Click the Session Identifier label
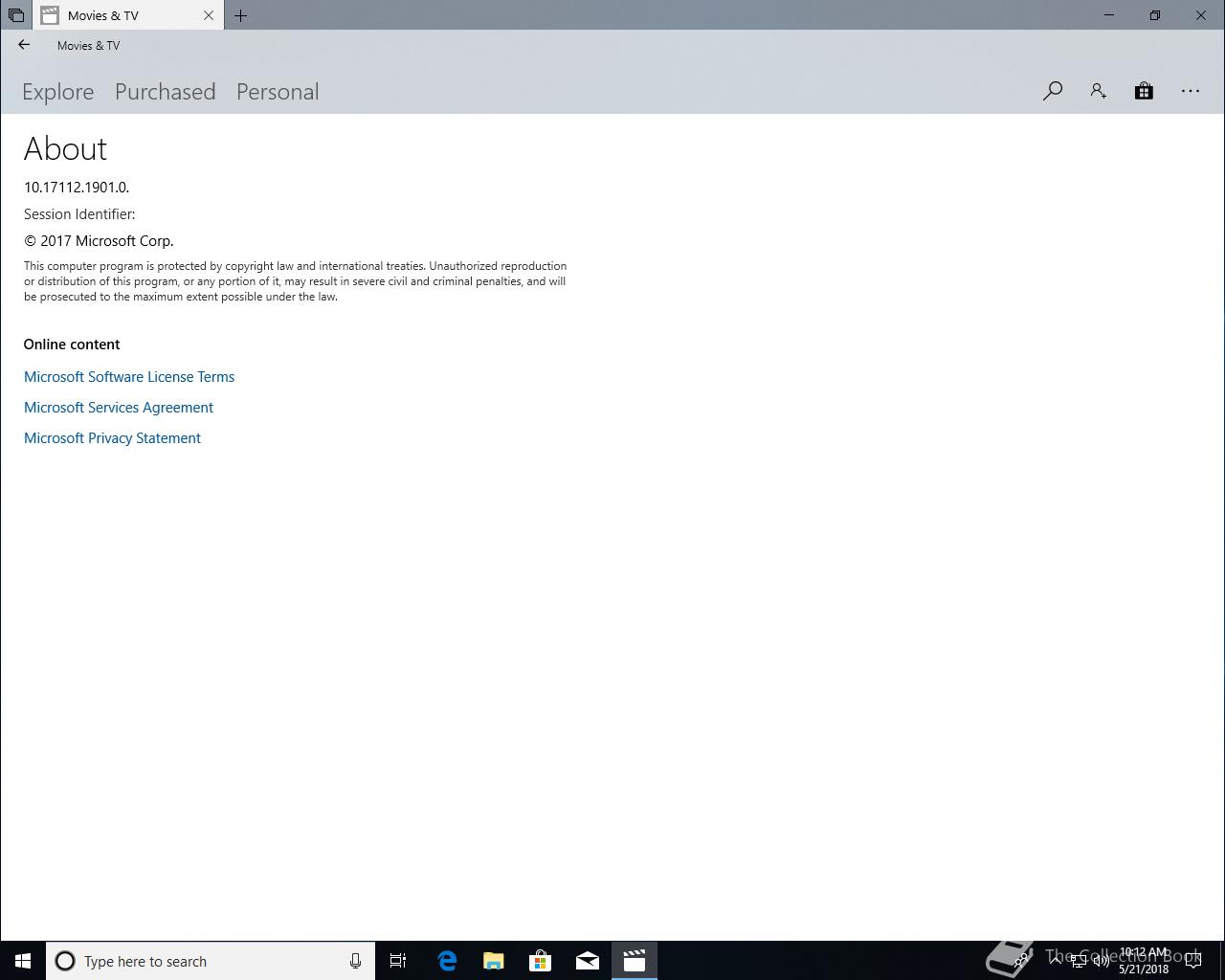1225x980 pixels. point(79,214)
